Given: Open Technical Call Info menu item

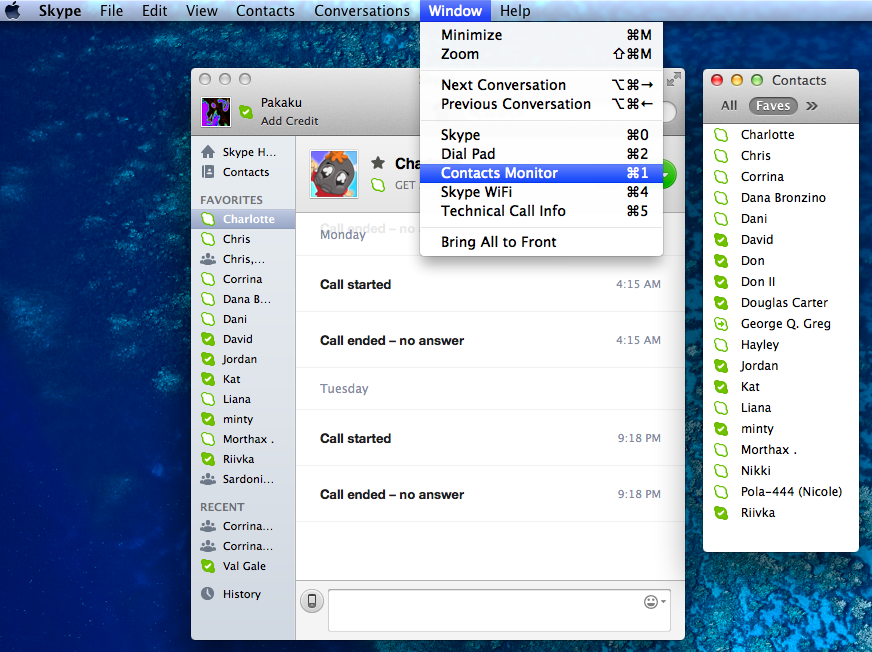Looking at the screenshot, I should tap(541, 211).
